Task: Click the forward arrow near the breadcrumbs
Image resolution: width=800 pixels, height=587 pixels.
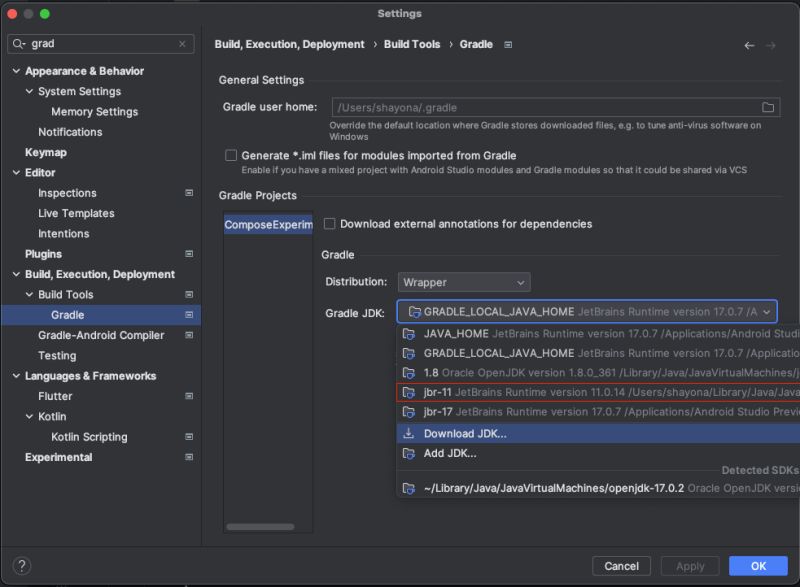Action: (771, 44)
